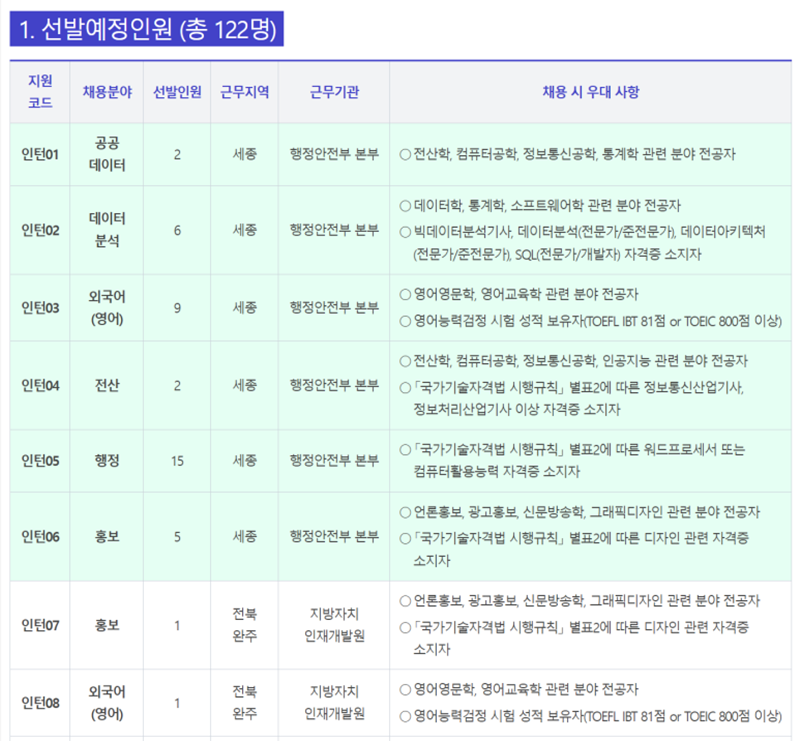Image resolution: width=800 pixels, height=741 pixels.
Task: Click '전북 완주' in the 인턴08 row
Action: pos(244,703)
